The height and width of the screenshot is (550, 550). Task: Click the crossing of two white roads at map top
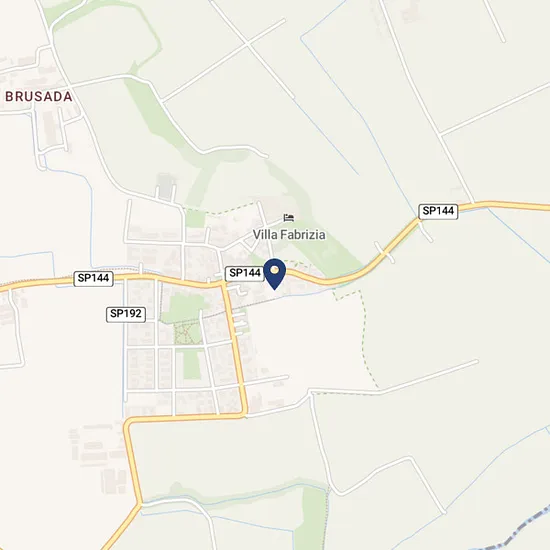(x=247, y=44)
